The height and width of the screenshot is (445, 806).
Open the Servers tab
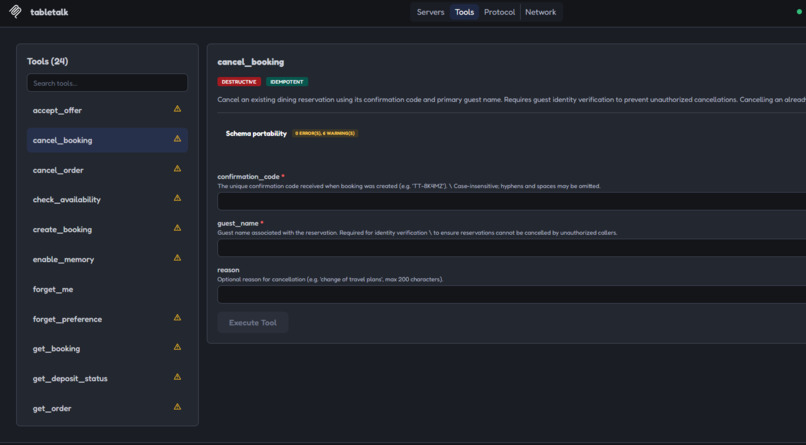click(x=430, y=12)
